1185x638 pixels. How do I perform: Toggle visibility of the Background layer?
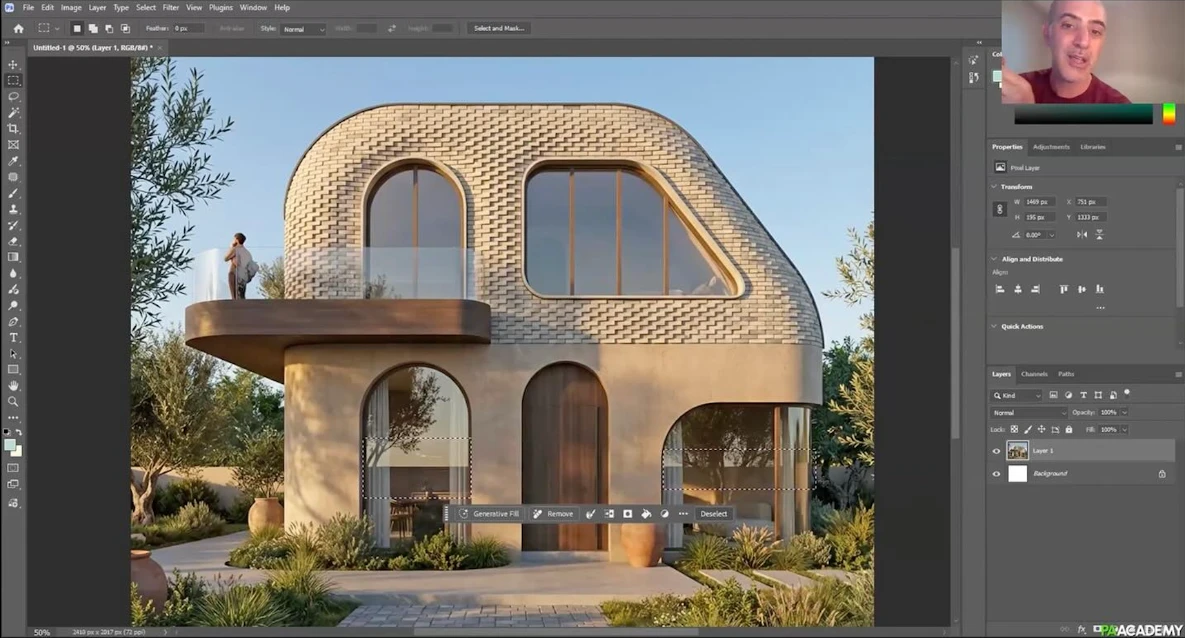click(996, 474)
